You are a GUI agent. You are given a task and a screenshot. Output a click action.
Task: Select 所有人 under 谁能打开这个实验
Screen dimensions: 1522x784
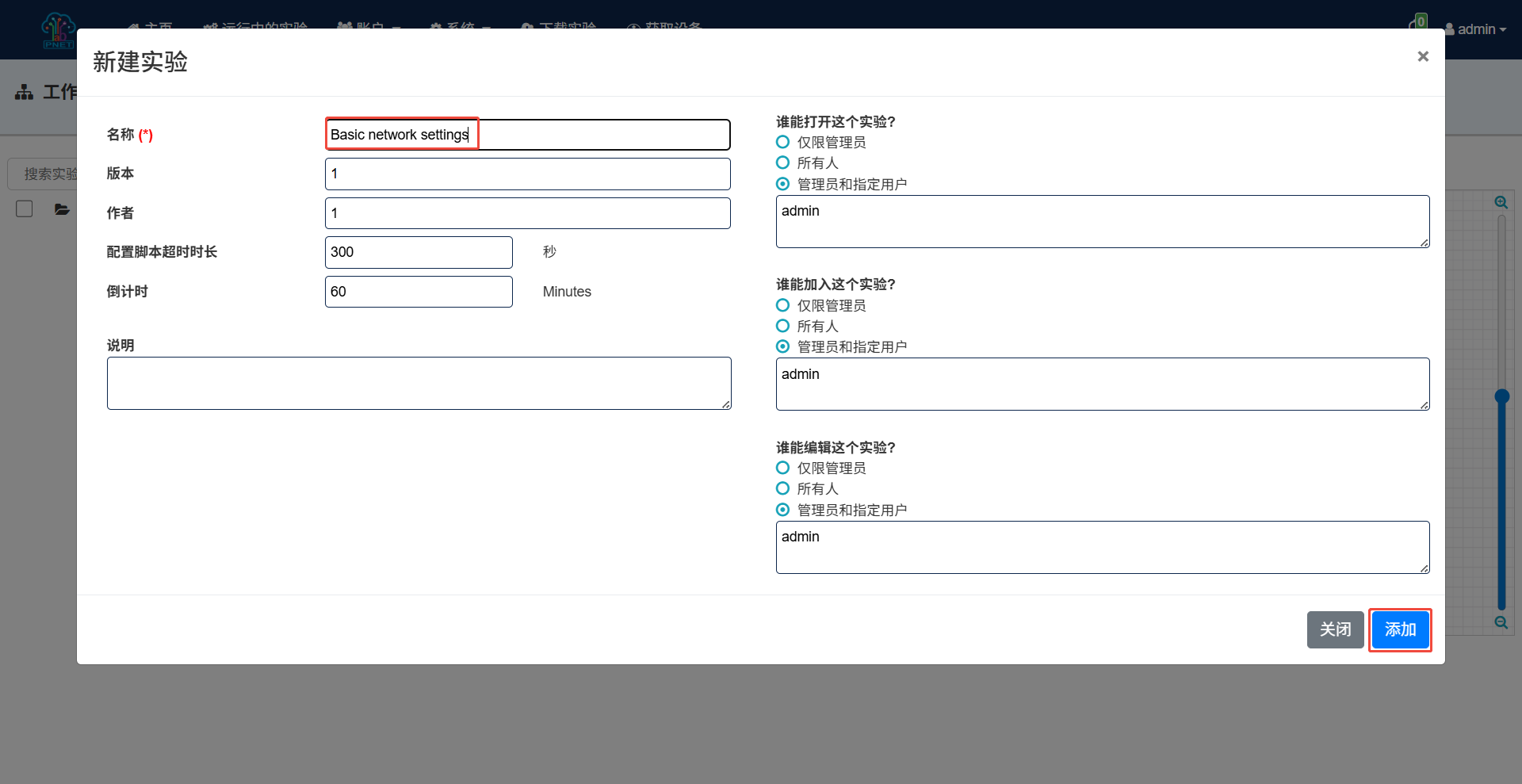point(782,163)
